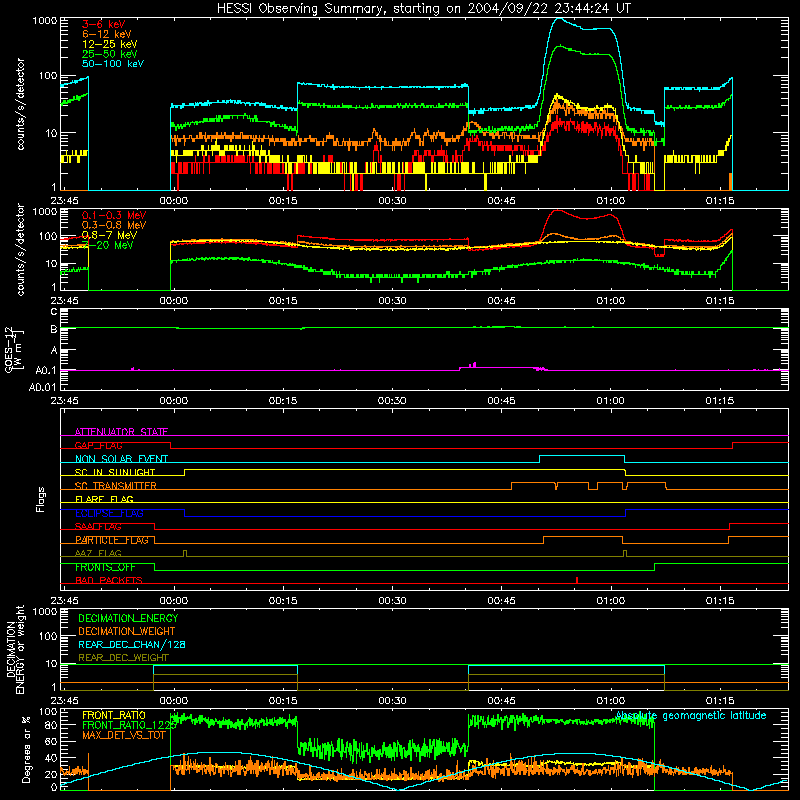Click the 01:00 tick label under the GOES-12 panel

tap(611, 401)
